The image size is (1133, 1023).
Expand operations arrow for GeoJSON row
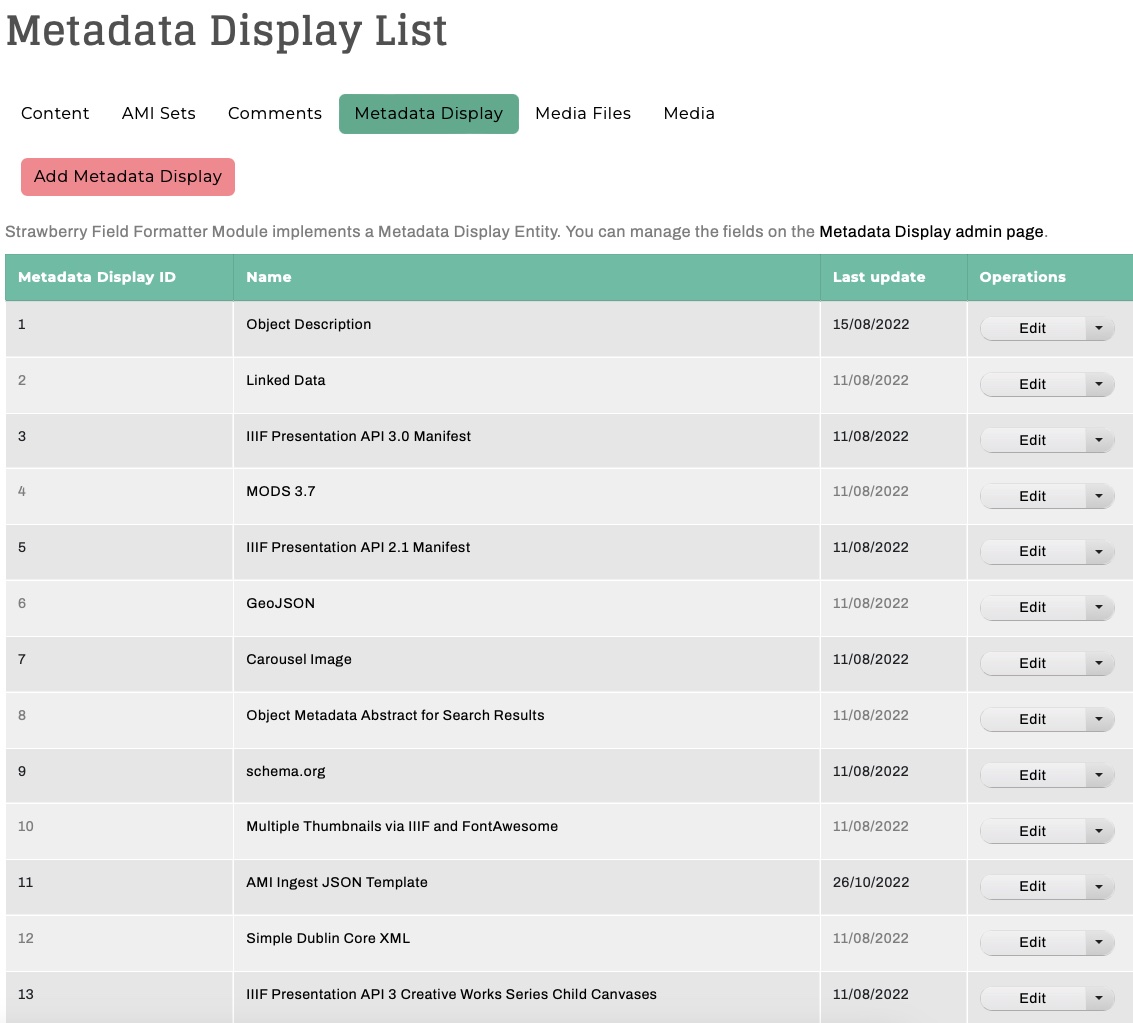pyautogui.click(x=1099, y=607)
